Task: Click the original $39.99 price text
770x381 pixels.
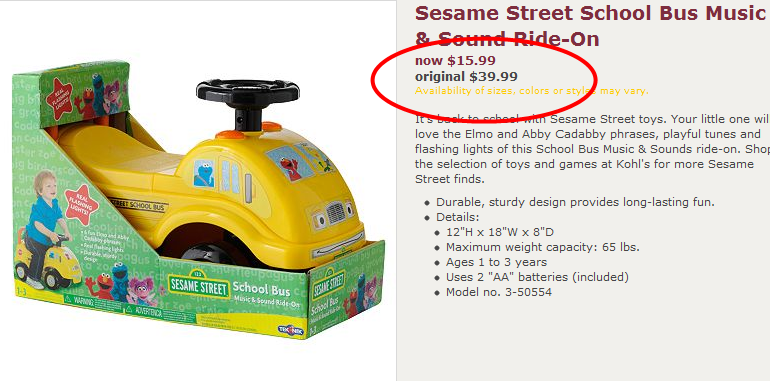Action: [x=466, y=77]
